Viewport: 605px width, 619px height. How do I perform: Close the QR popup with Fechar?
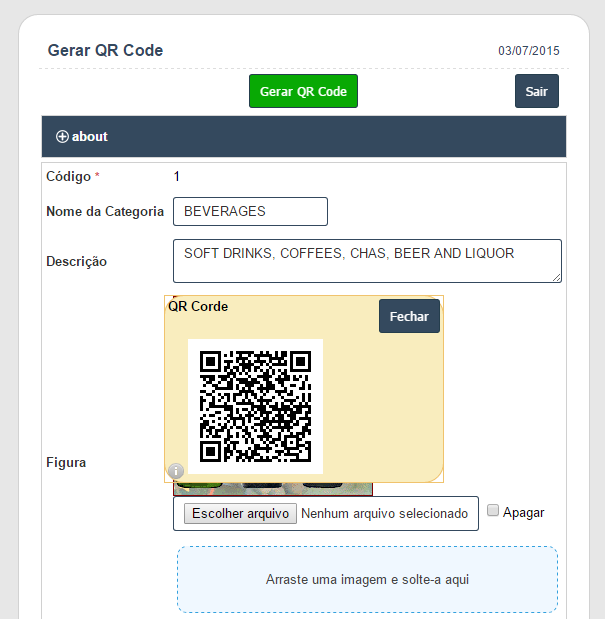(409, 316)
